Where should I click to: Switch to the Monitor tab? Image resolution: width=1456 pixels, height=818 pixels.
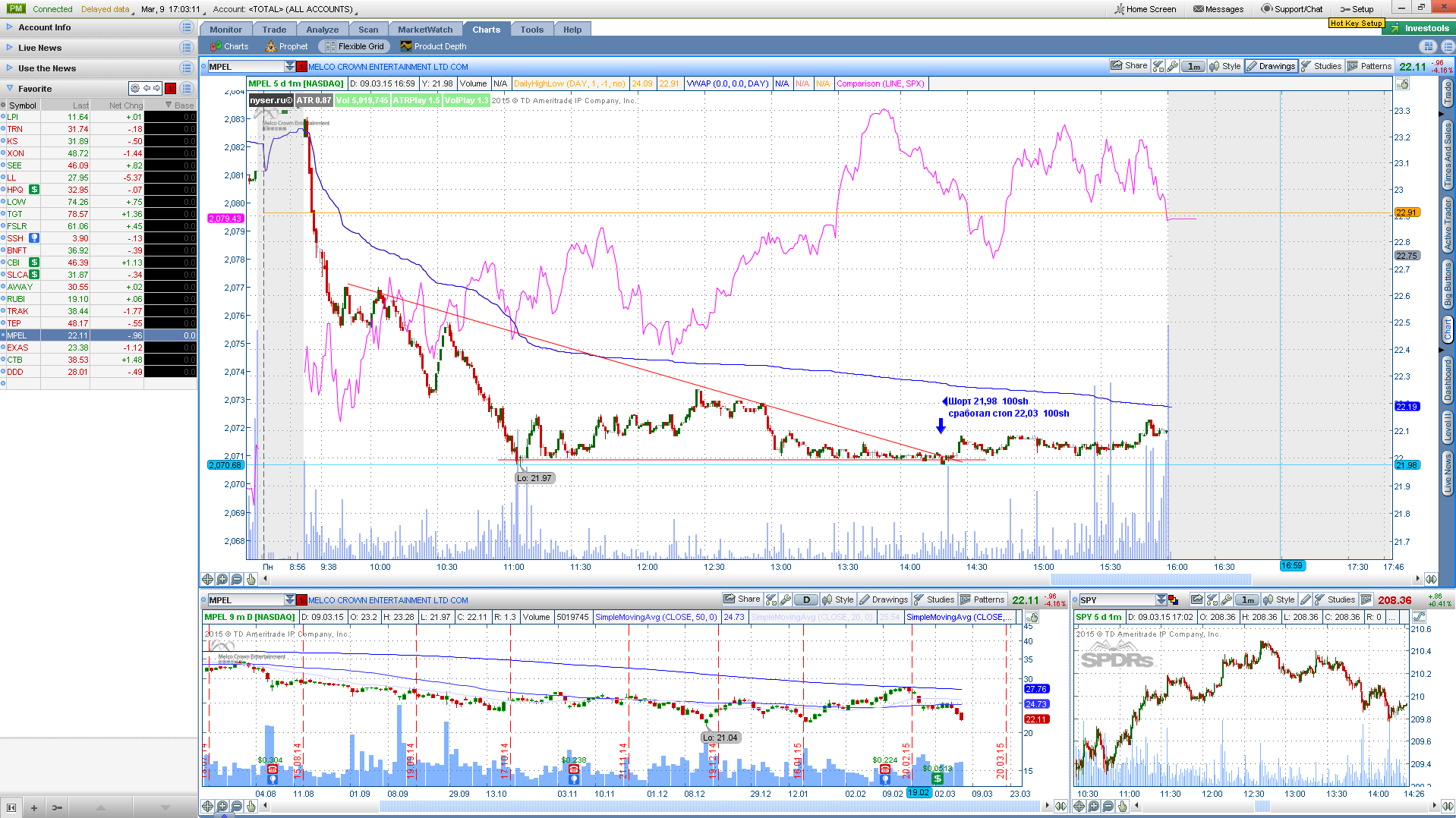(225, 30)
